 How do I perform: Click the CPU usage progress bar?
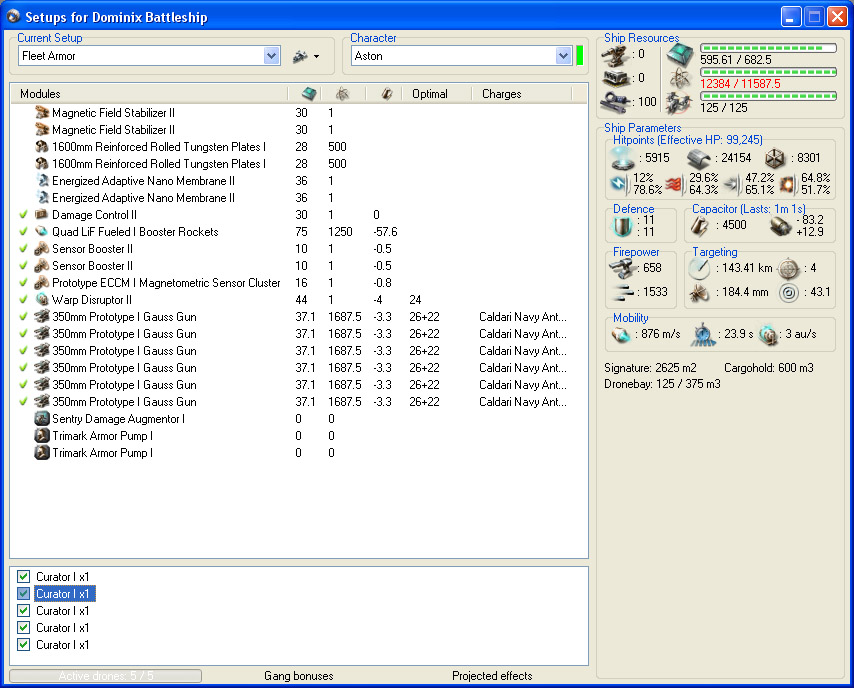point(768,48)
